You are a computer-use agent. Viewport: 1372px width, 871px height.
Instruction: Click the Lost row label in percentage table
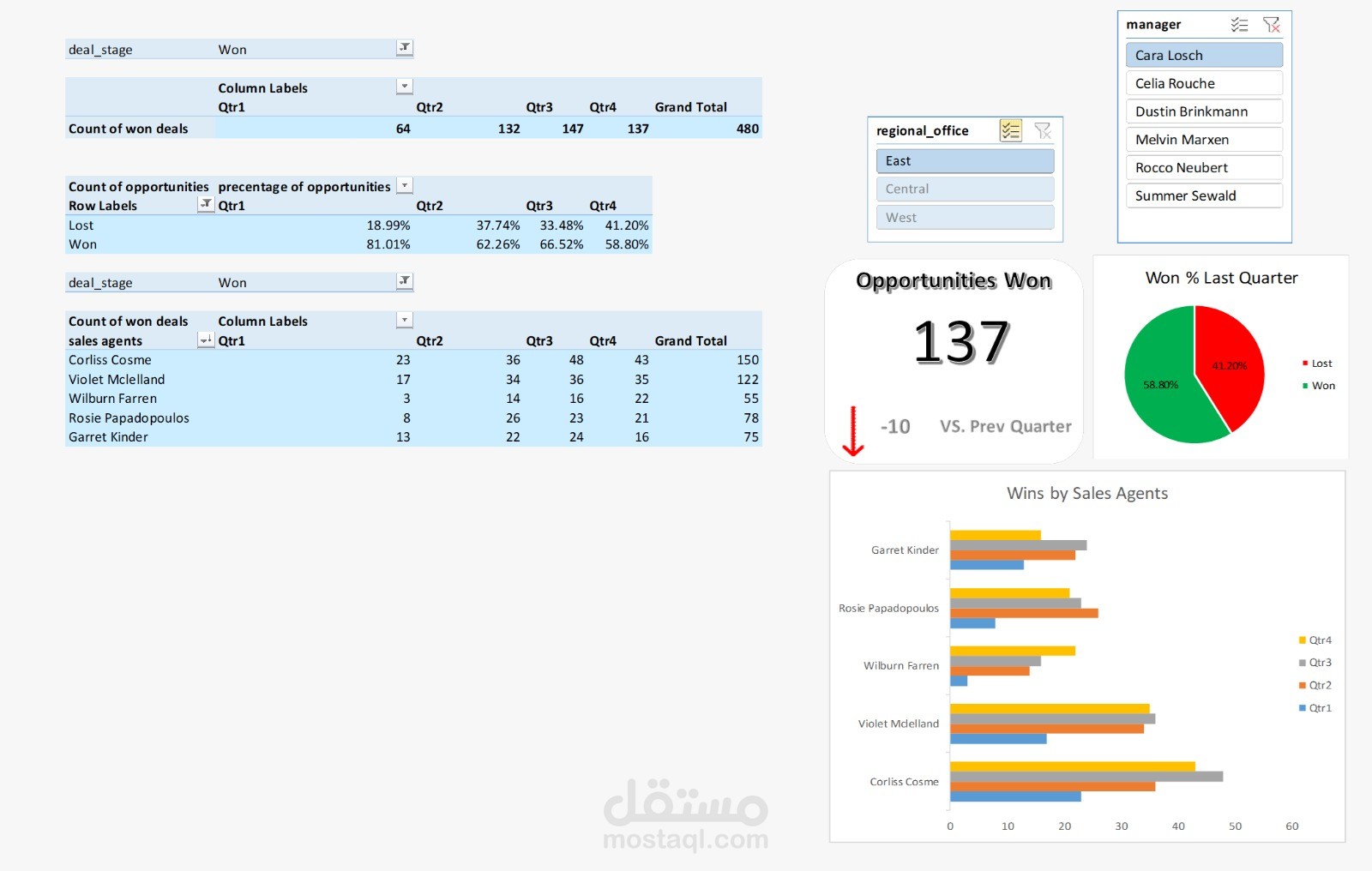[81, 225]
